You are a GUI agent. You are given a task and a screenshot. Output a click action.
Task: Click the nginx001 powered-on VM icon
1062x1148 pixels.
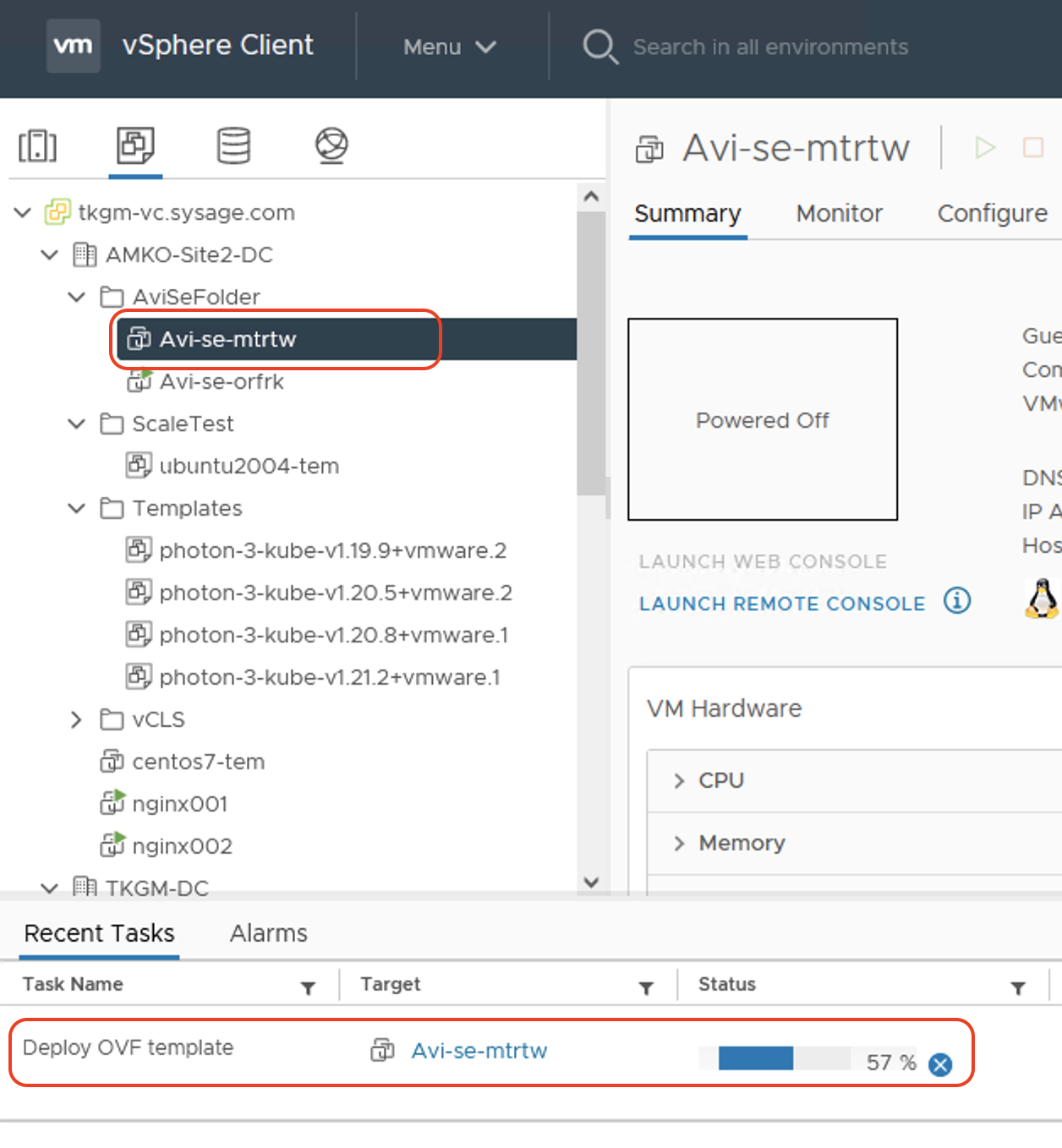pos(112,802)
